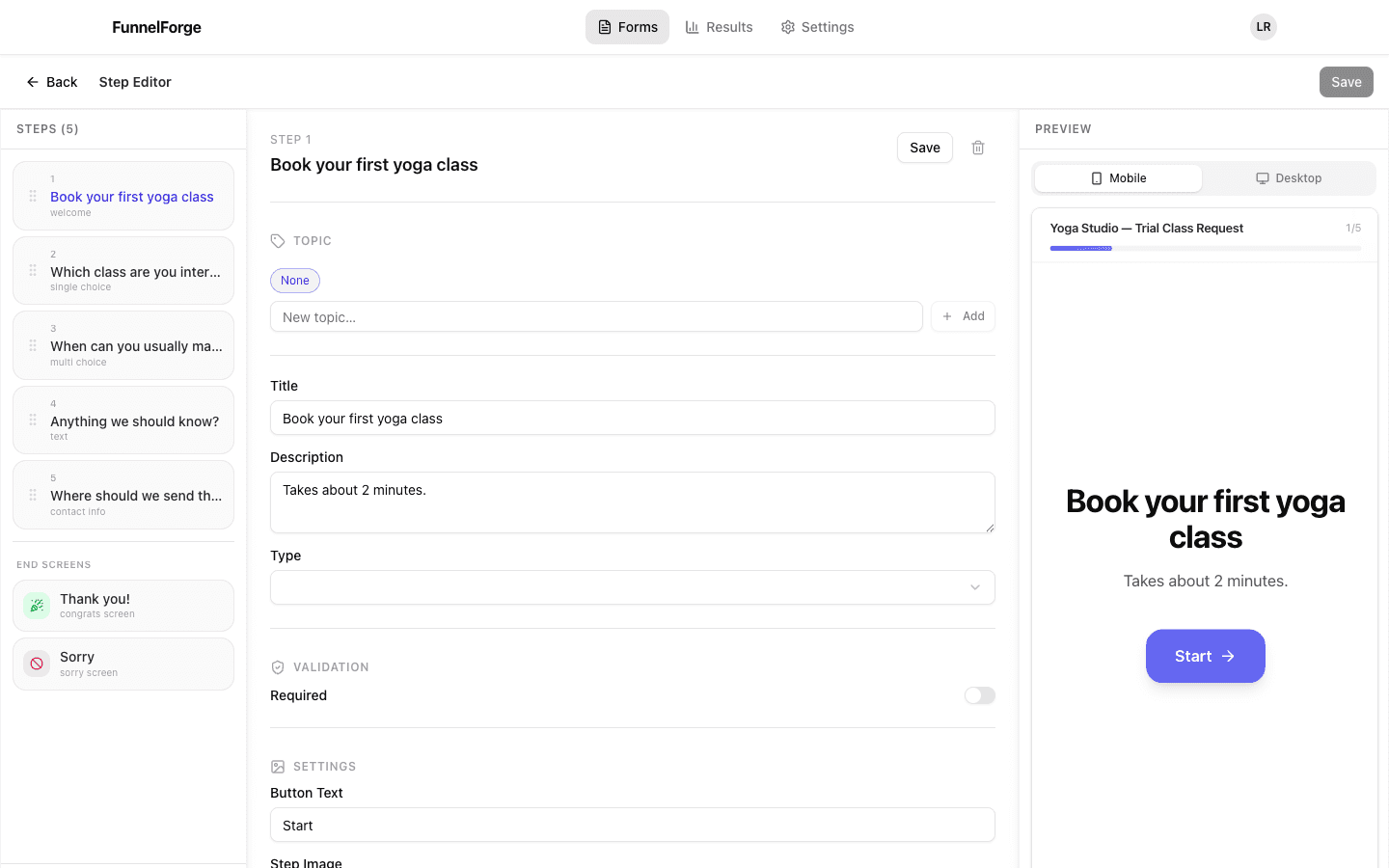Click the 'STEPS (5)' sidebar header
The width and height of the screenshot is (1389, 868).
pyautogui.click(x=47, y=129)
